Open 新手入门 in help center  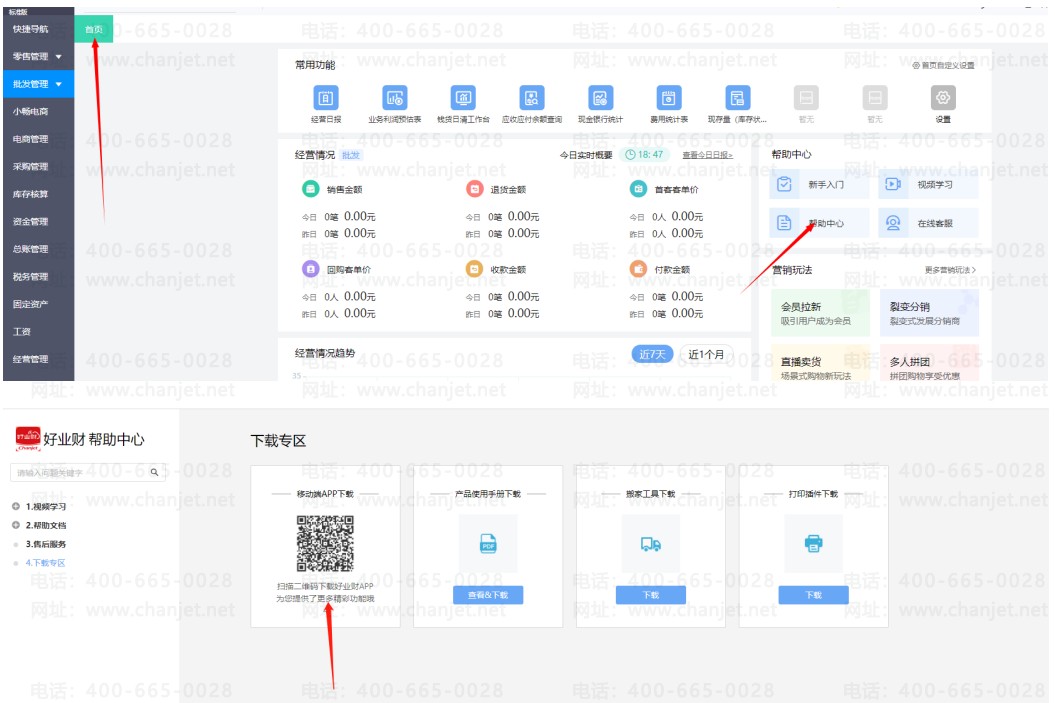click(x=819, y=184)
